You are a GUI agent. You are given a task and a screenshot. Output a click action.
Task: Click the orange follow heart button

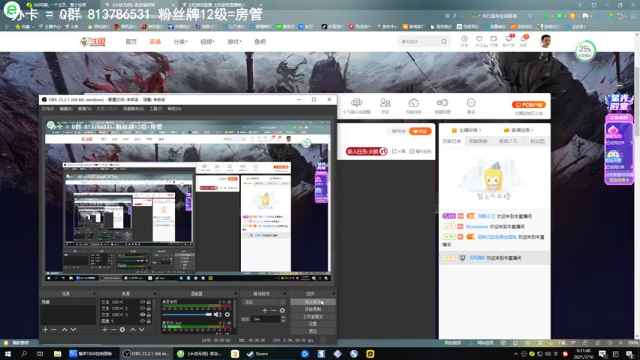pos(420,131)
